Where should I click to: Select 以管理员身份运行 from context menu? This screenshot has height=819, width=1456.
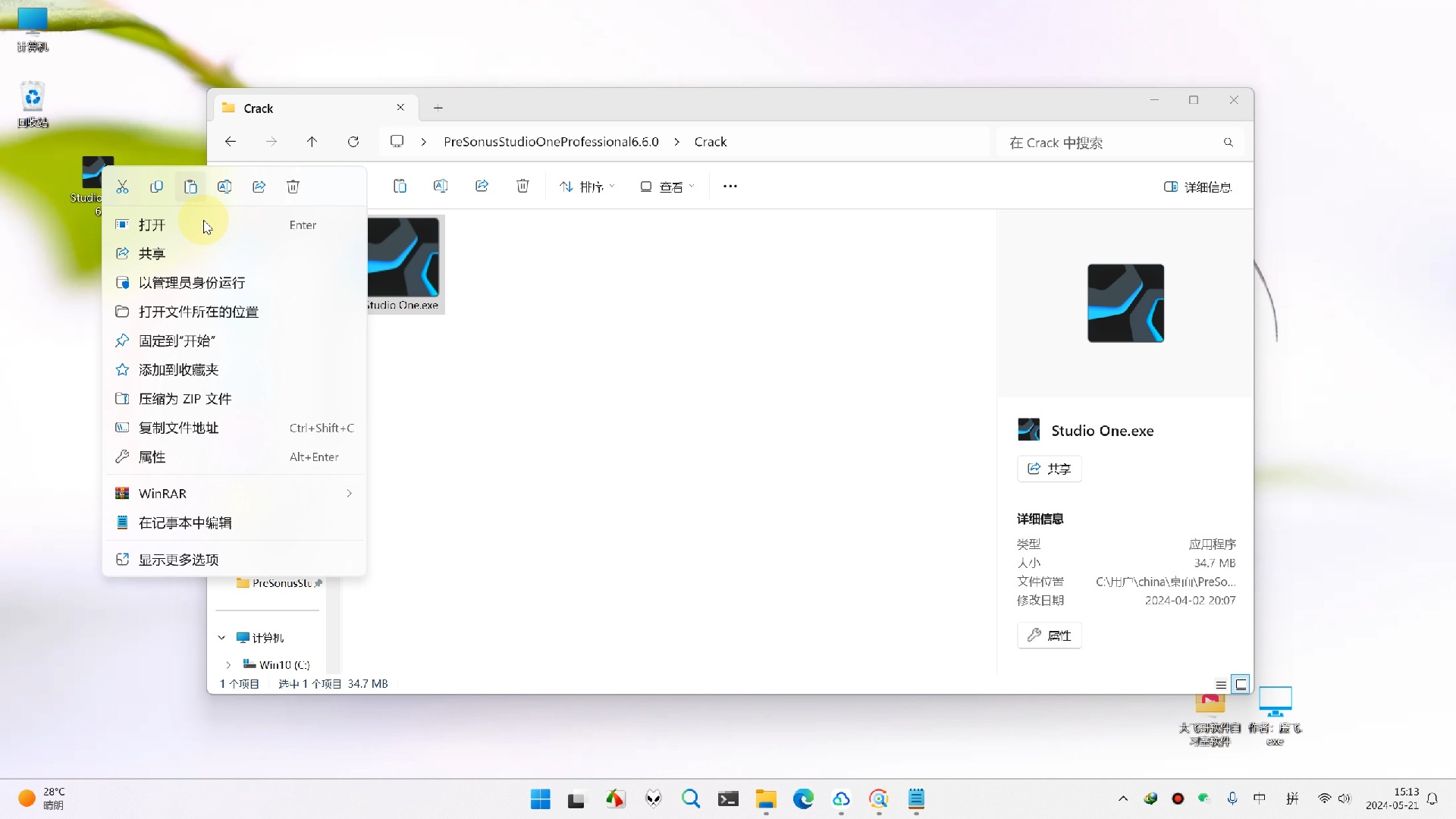192,282
